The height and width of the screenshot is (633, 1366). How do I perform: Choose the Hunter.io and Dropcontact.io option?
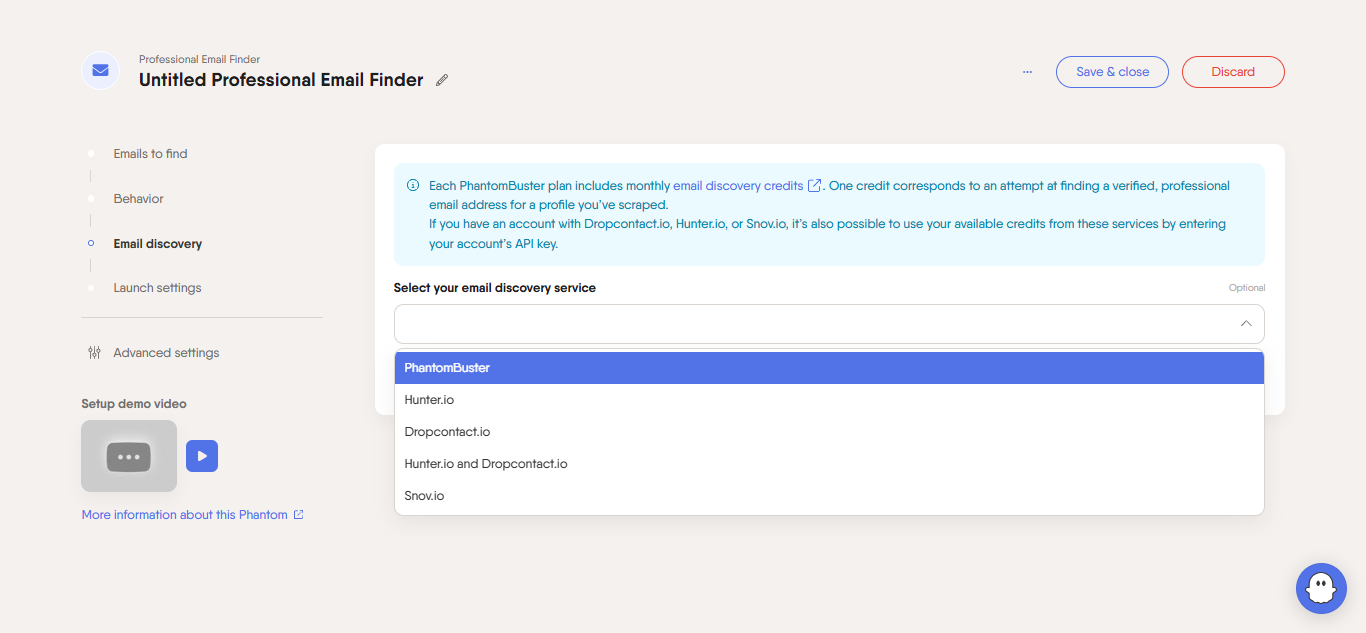(486, 463)
